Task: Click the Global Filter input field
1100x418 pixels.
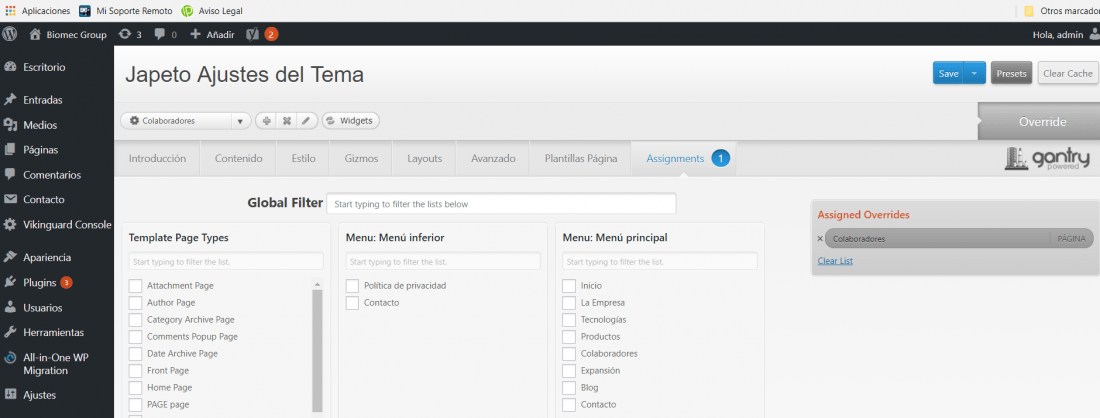Action: click(501, 203)
